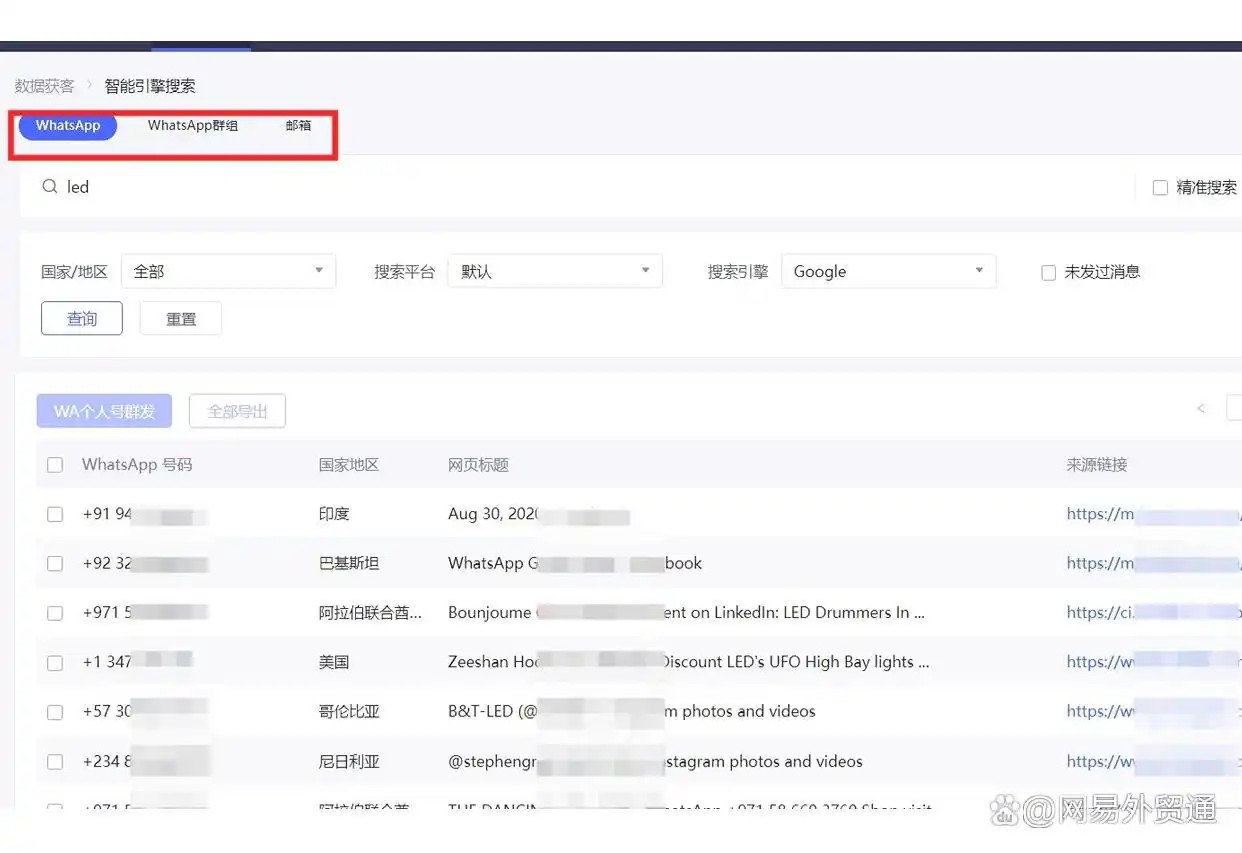Image resolution: width=1242 pixels, height=853 pixels.
Task: Click the 重置 button
Action: coord(181,319)
